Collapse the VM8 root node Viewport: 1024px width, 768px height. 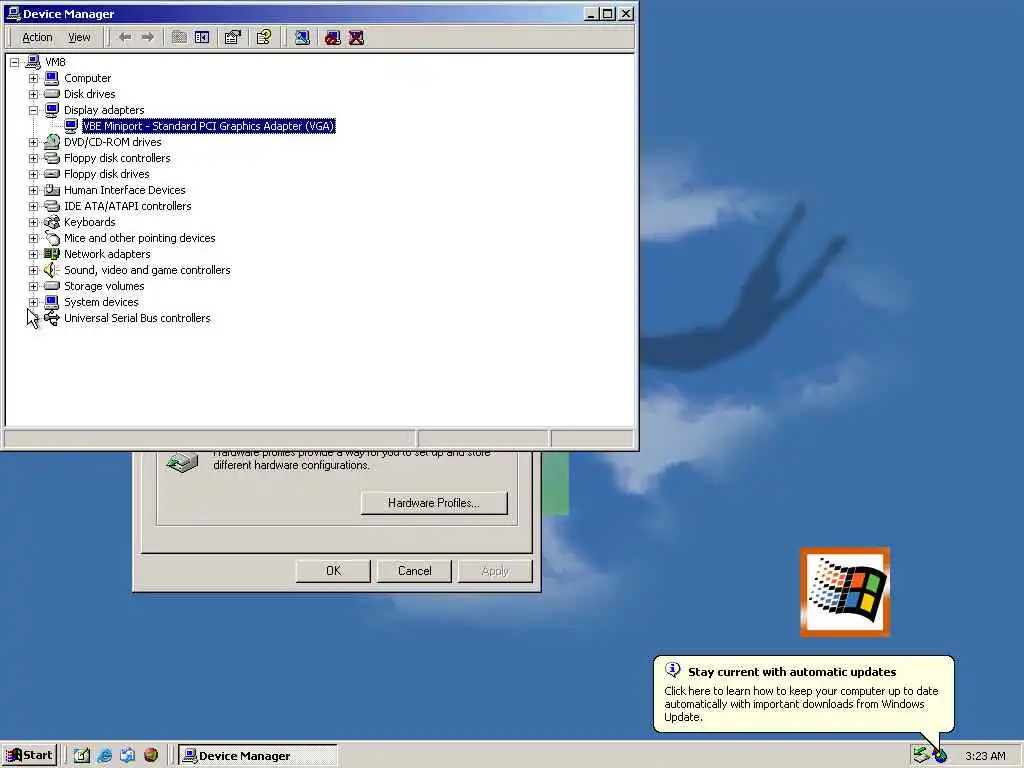(14, 62)
